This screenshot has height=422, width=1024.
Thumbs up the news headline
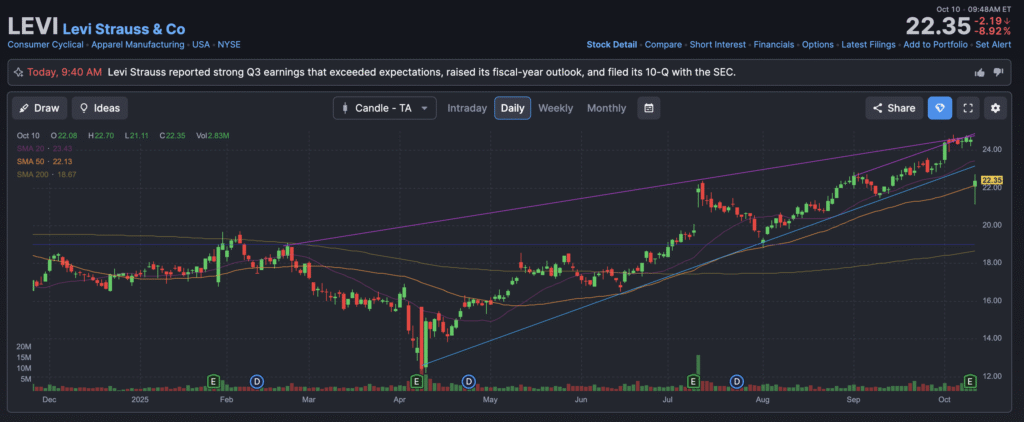click(x=980, y=72)
